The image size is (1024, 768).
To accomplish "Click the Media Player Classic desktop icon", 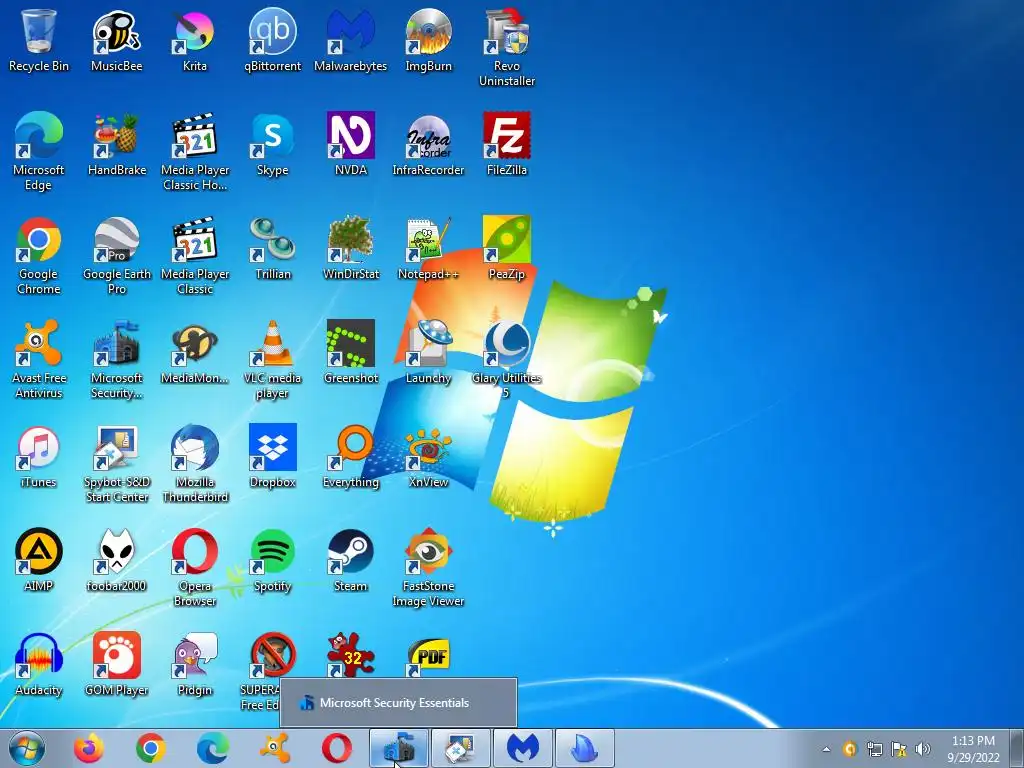I will pyautogui.click(x=195, y=256).
